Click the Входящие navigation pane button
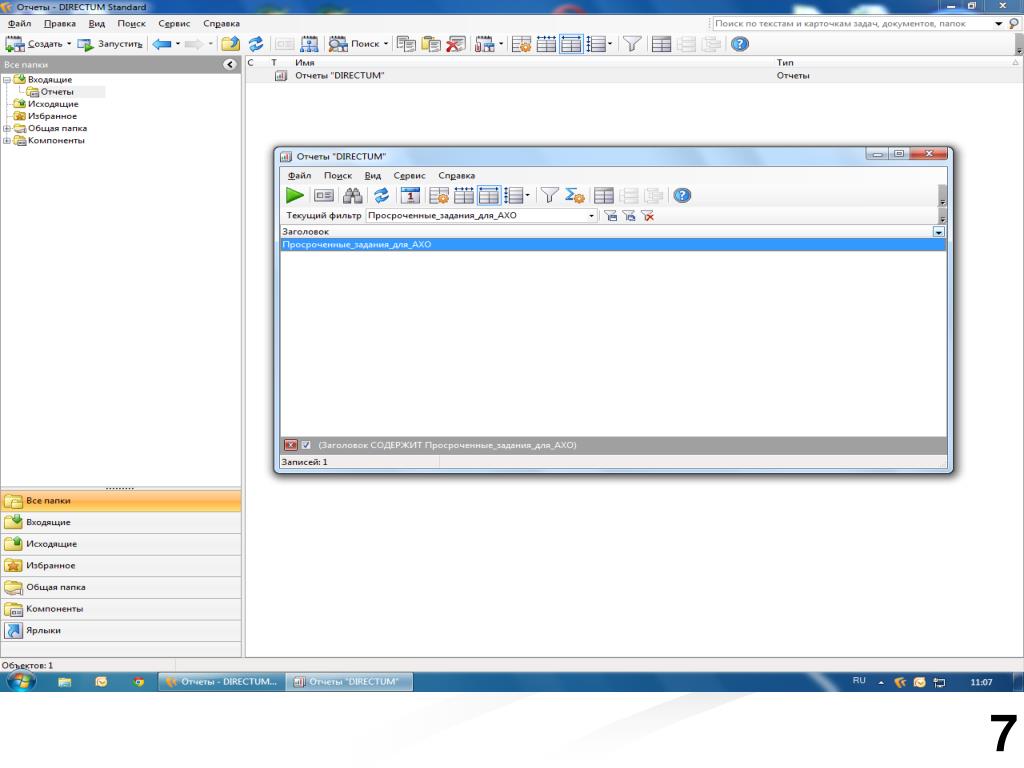The image size is (1024, 768). point(121,522)
